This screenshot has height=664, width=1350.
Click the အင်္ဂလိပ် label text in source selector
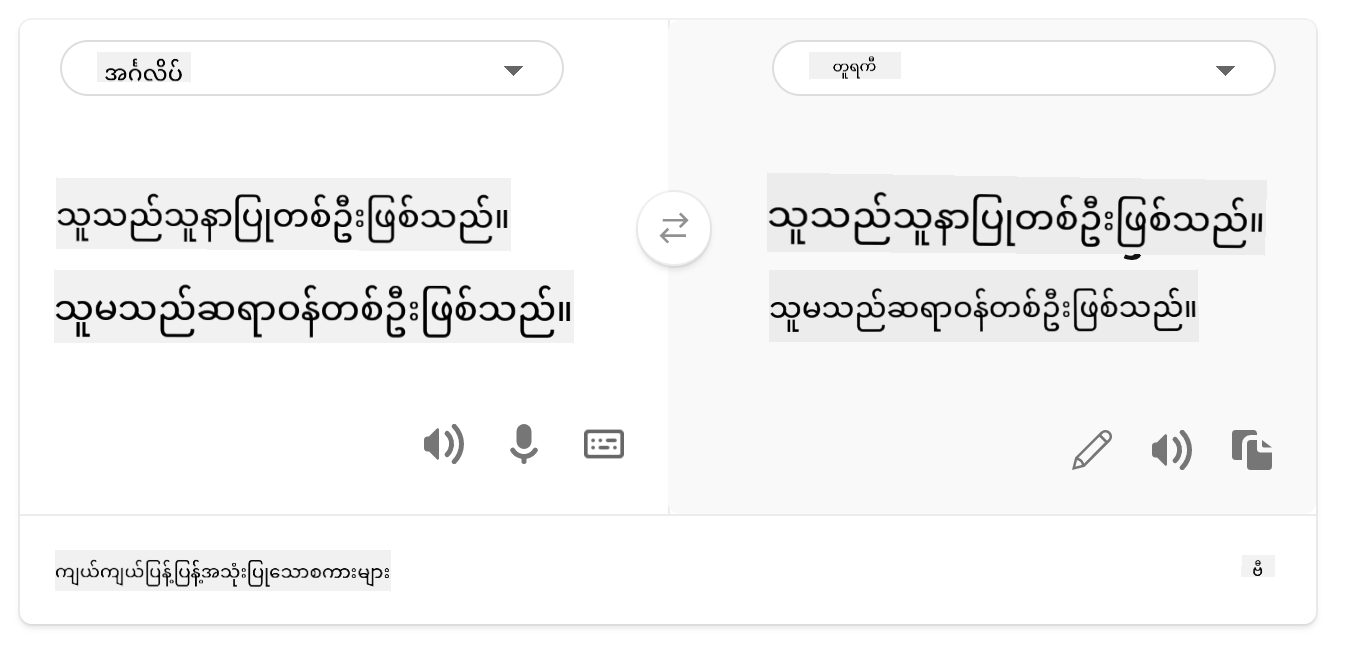pos(145,70)
